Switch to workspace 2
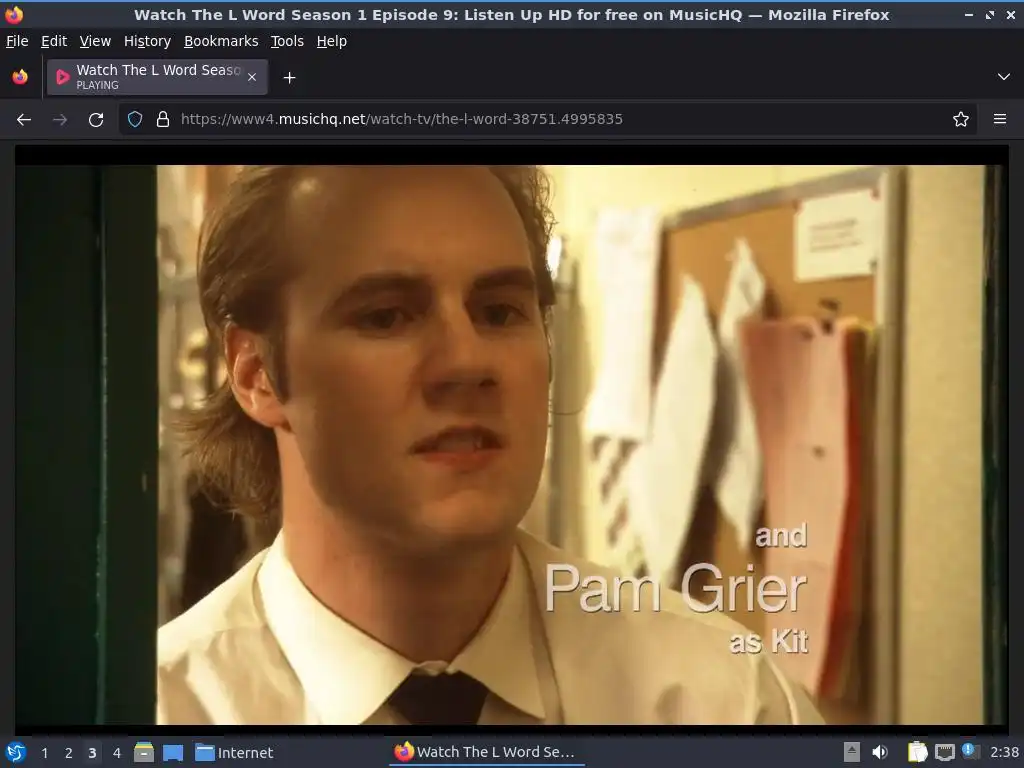1024x768 pixels. pyautogui.click(x=69, y=753)
